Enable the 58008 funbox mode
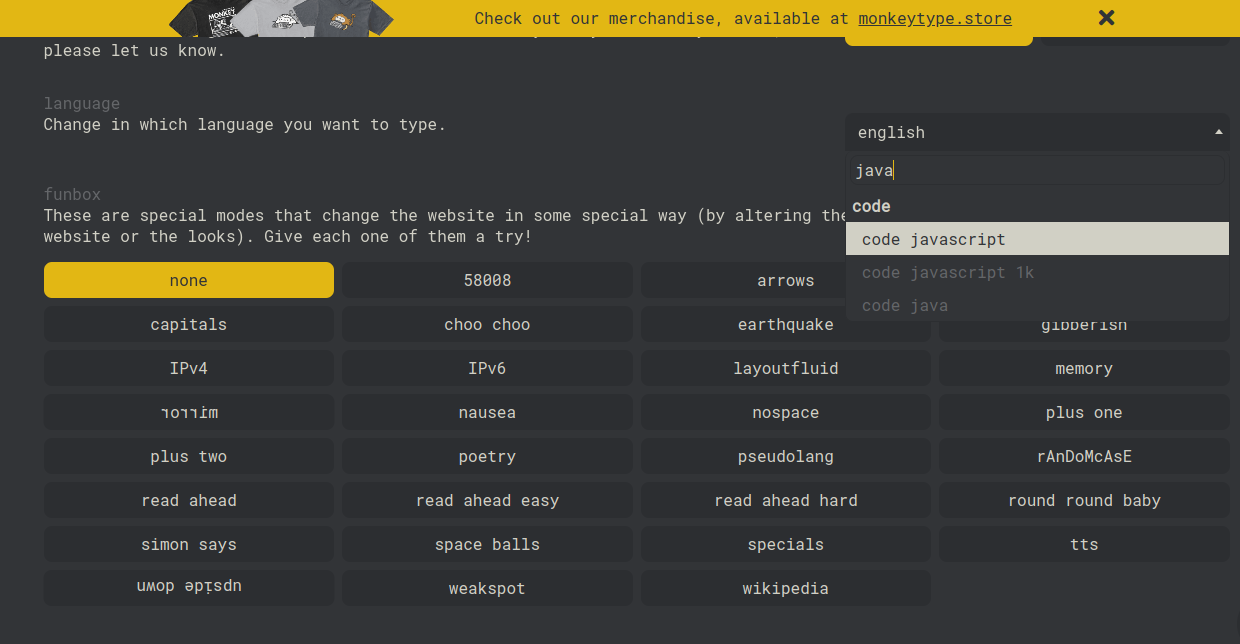 tap(487, 280)
